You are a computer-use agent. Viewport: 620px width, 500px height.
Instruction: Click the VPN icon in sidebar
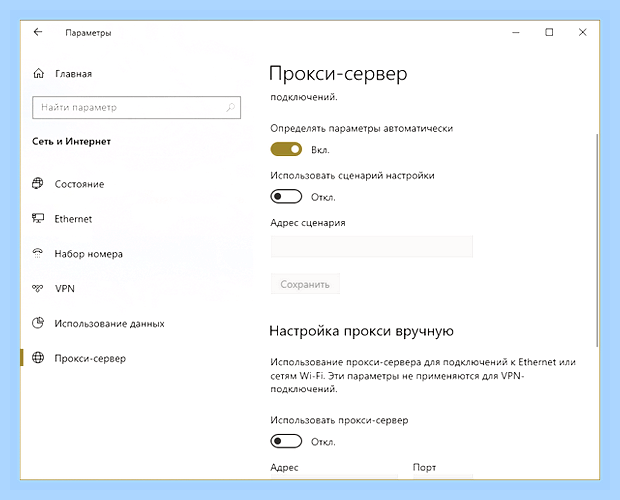coord(38,289)
